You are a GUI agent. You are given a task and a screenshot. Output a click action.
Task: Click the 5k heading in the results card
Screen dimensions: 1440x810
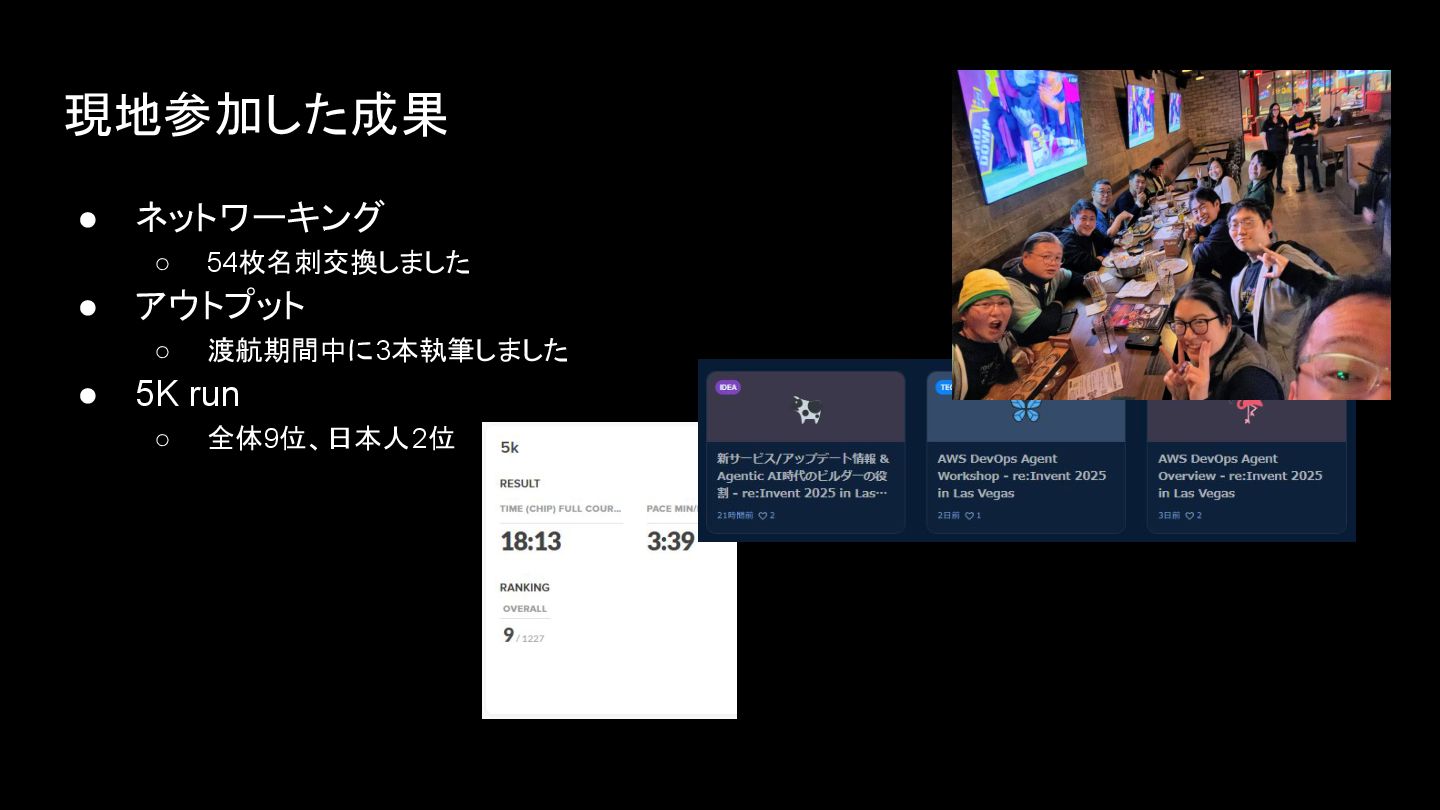pos(510,448)
